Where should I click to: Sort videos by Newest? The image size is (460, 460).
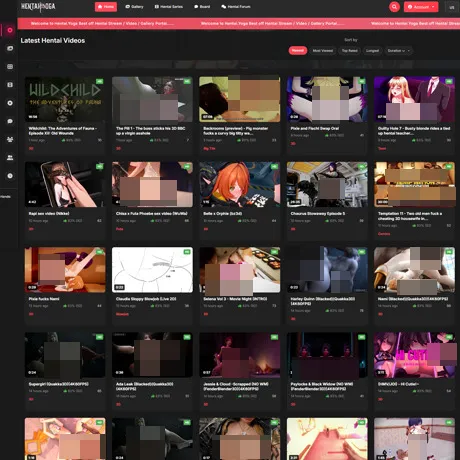298,51
